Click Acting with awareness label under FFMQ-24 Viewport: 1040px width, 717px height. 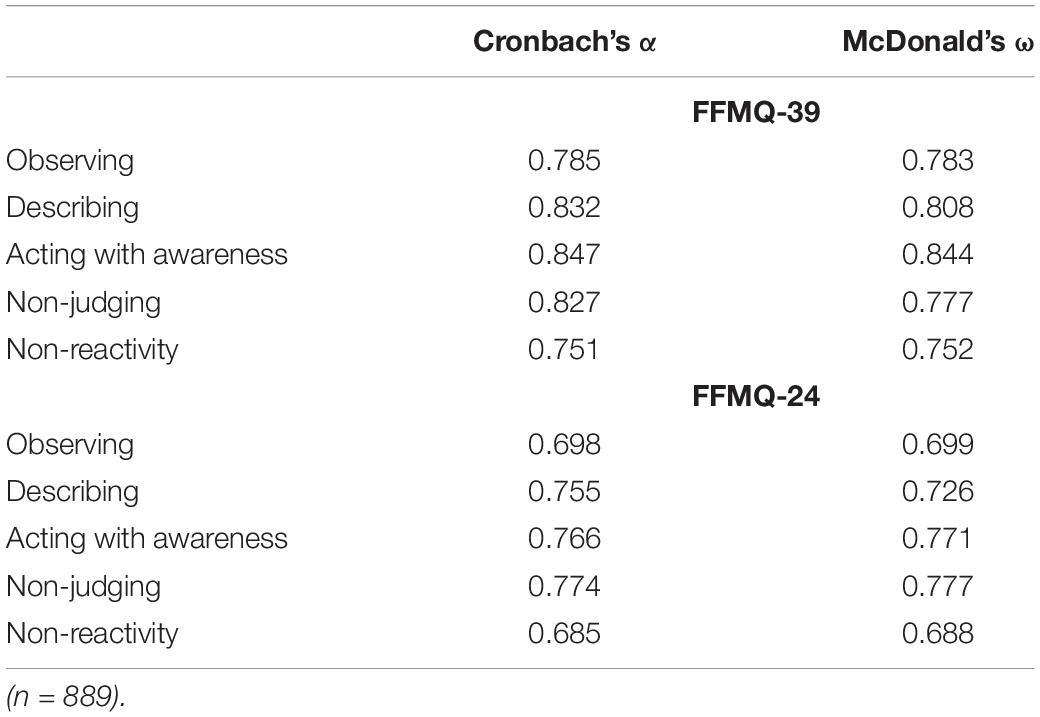[147, 539]
